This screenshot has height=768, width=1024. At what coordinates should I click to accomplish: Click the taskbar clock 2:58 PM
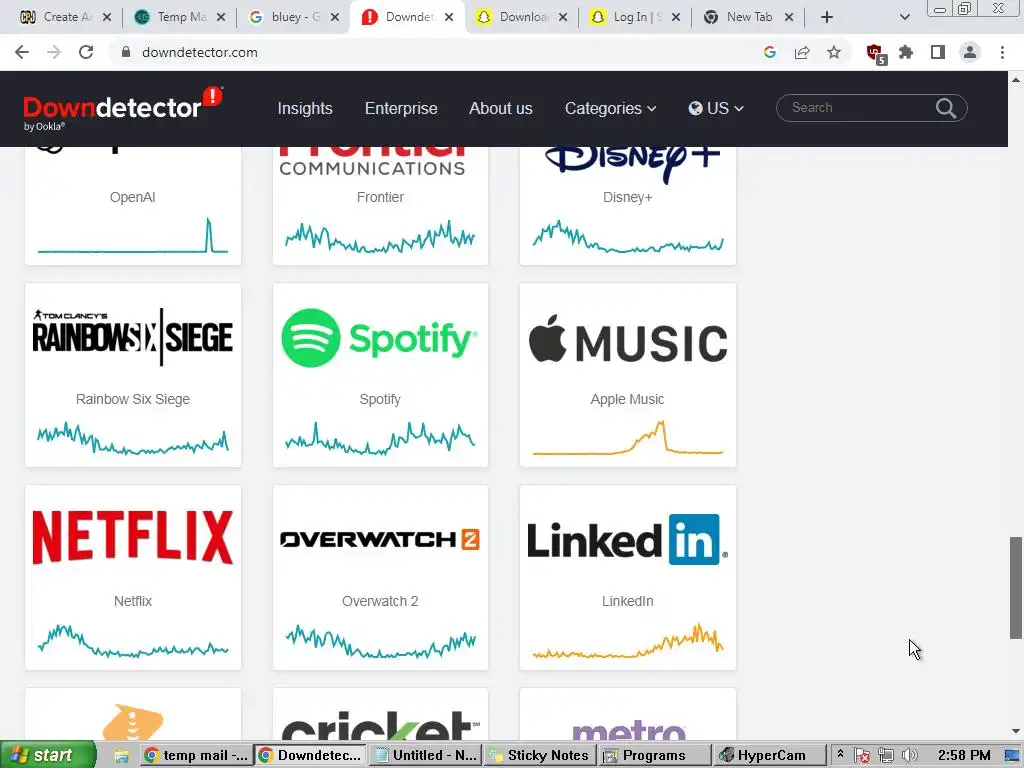coord(964,756)
